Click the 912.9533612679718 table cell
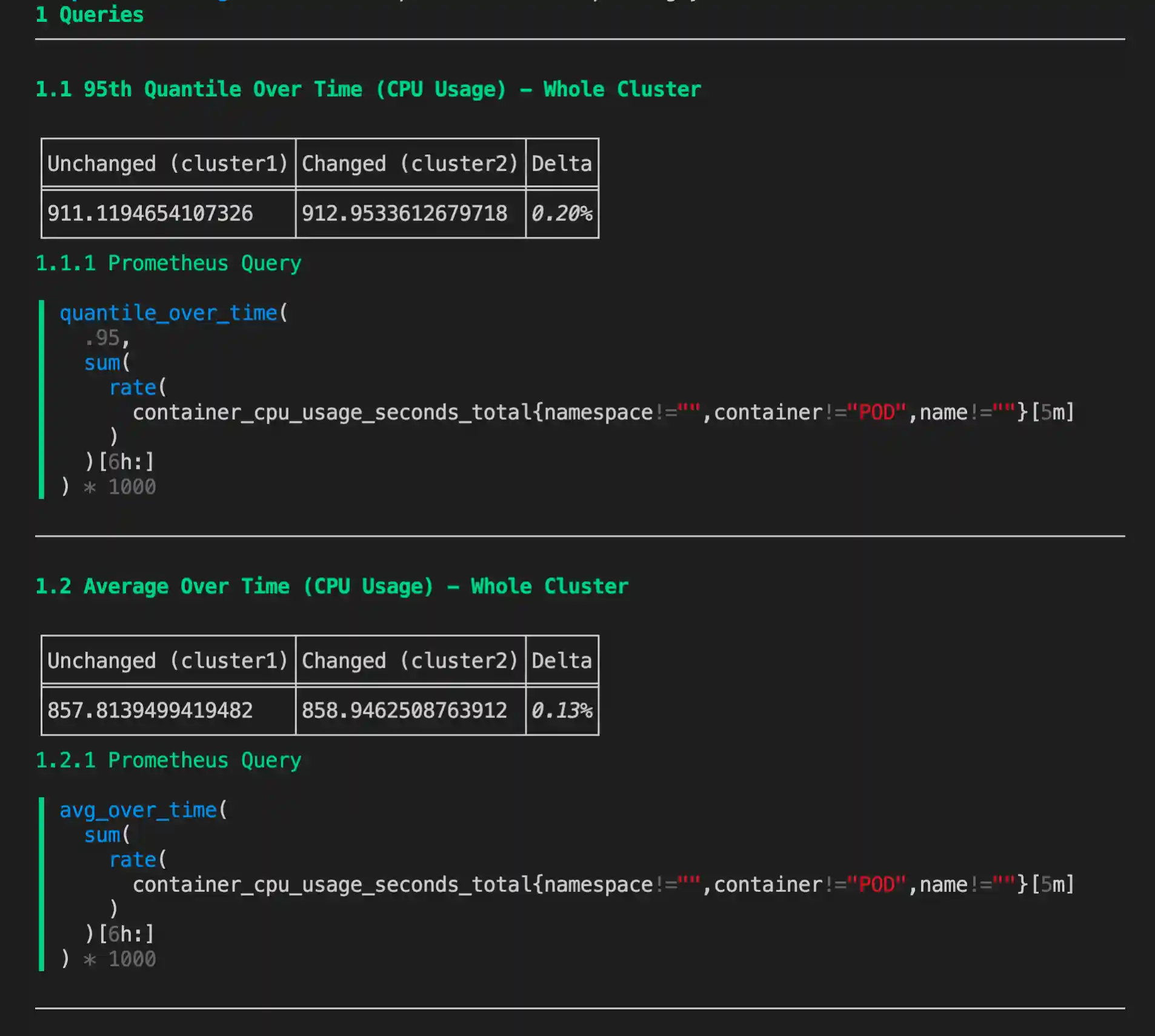 (x=404, y=213)
